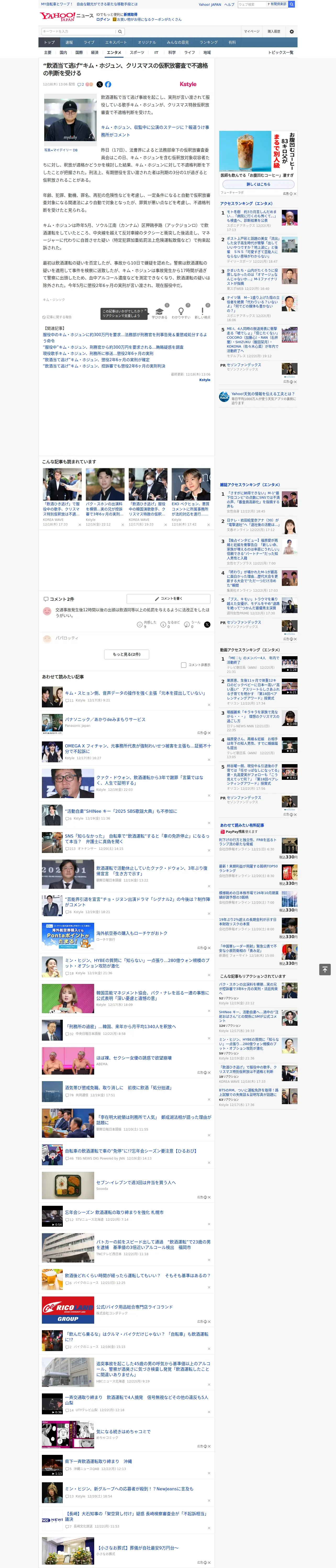The image size is (336, 1568).
Task: Close the パナソニック あかりdeみまもり ad
Action: pos(209,733)
